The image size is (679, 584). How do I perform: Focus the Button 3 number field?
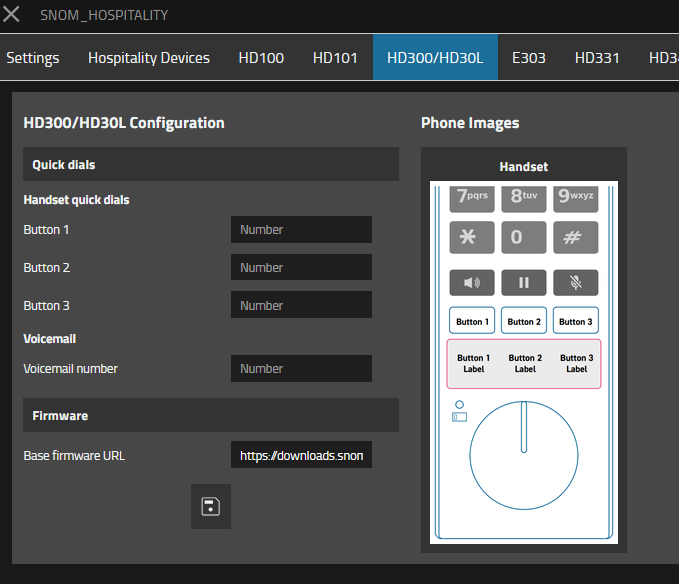(301, 305)
